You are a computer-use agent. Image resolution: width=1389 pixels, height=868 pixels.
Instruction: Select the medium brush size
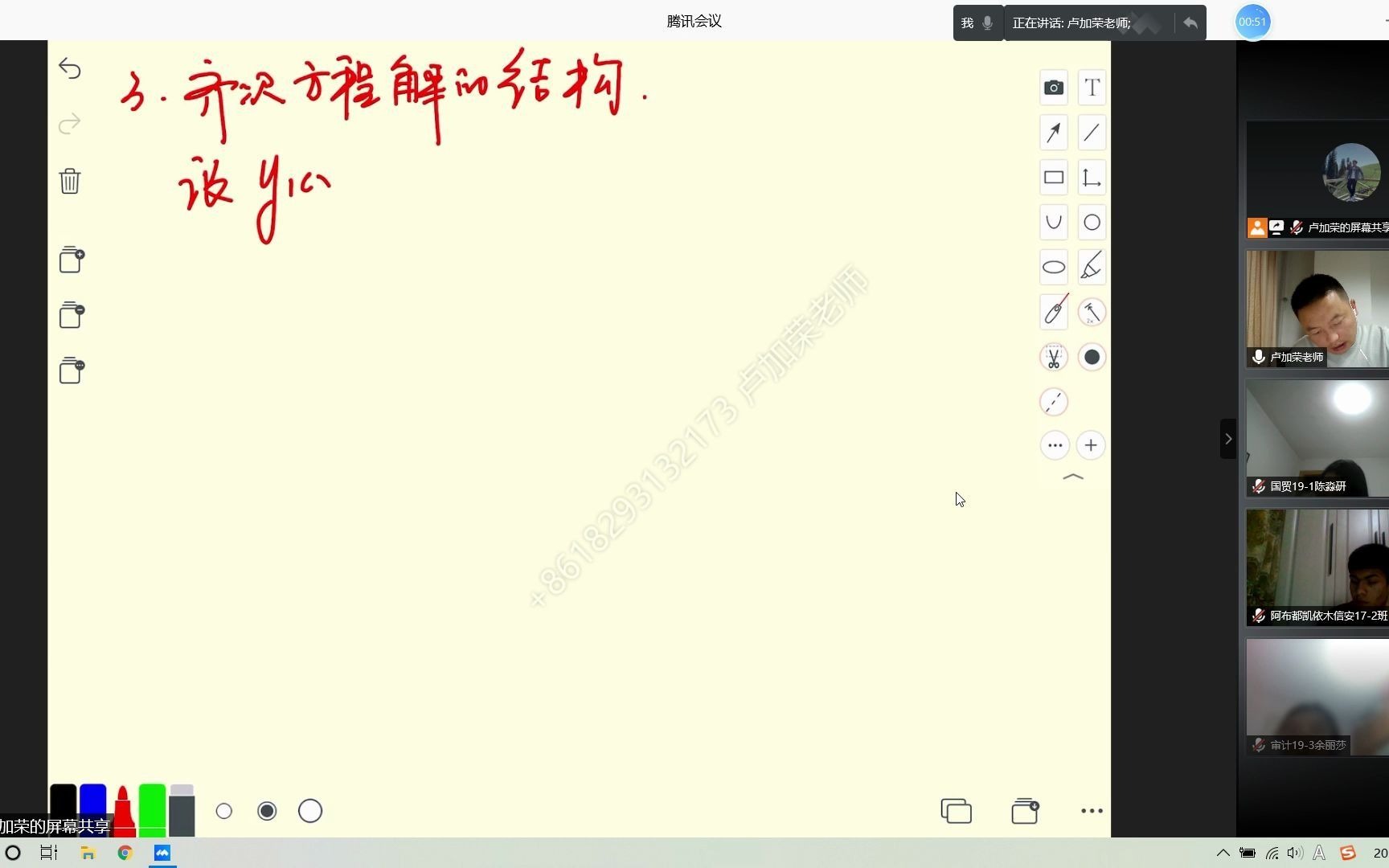click(x=267, y=811)
